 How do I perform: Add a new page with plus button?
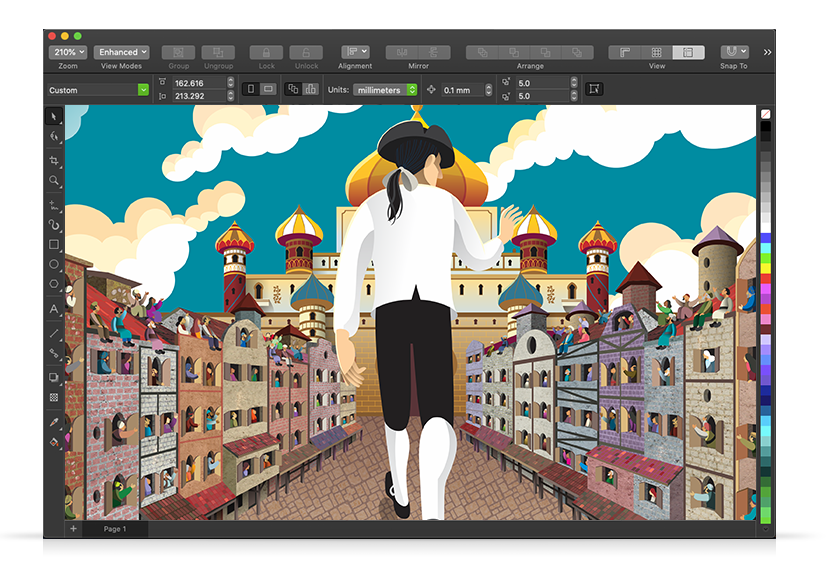[73, 529]
